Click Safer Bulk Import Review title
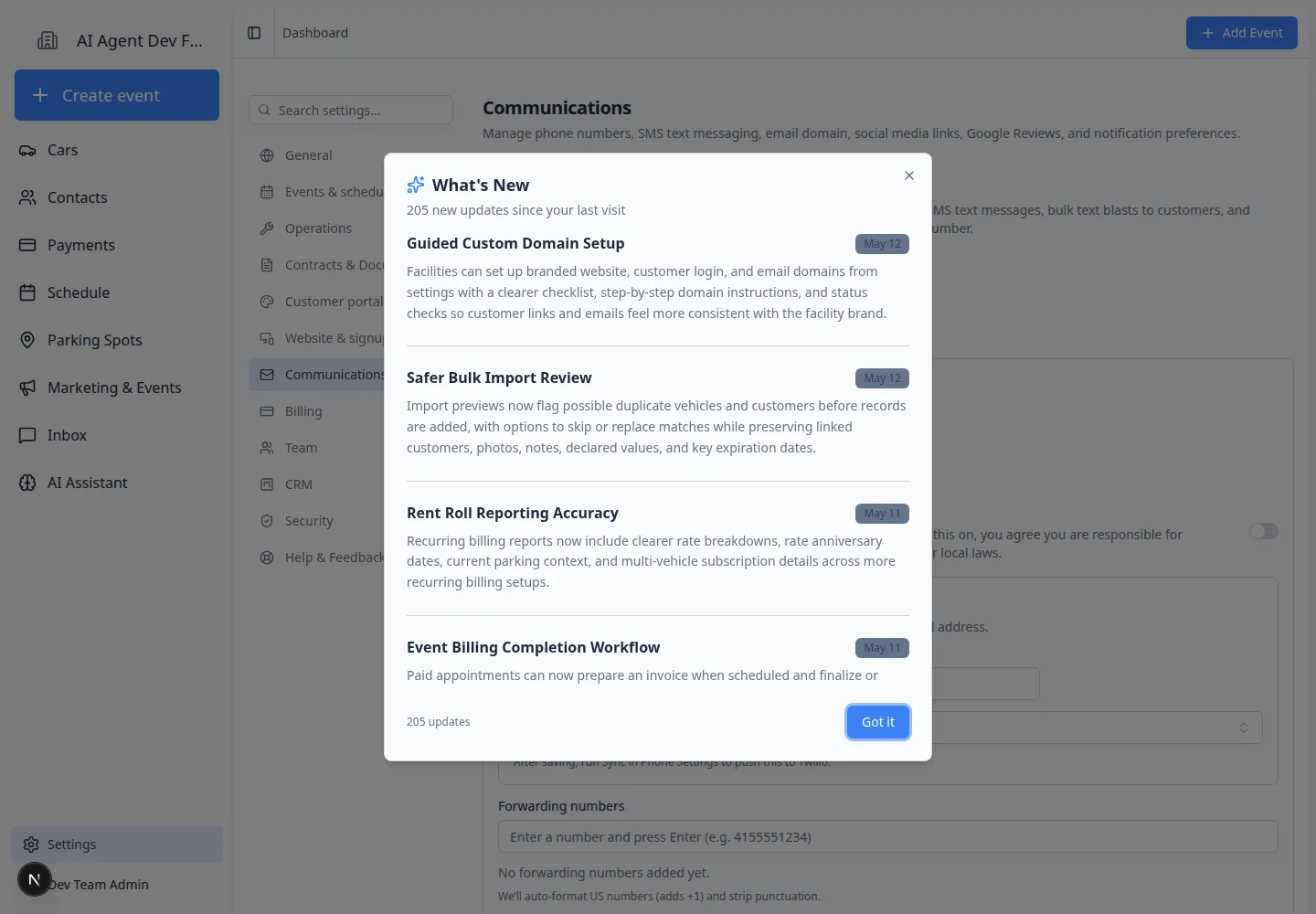Image resolution: width=1316 pixels, height=914 pixels. click(x=499, y=377)
